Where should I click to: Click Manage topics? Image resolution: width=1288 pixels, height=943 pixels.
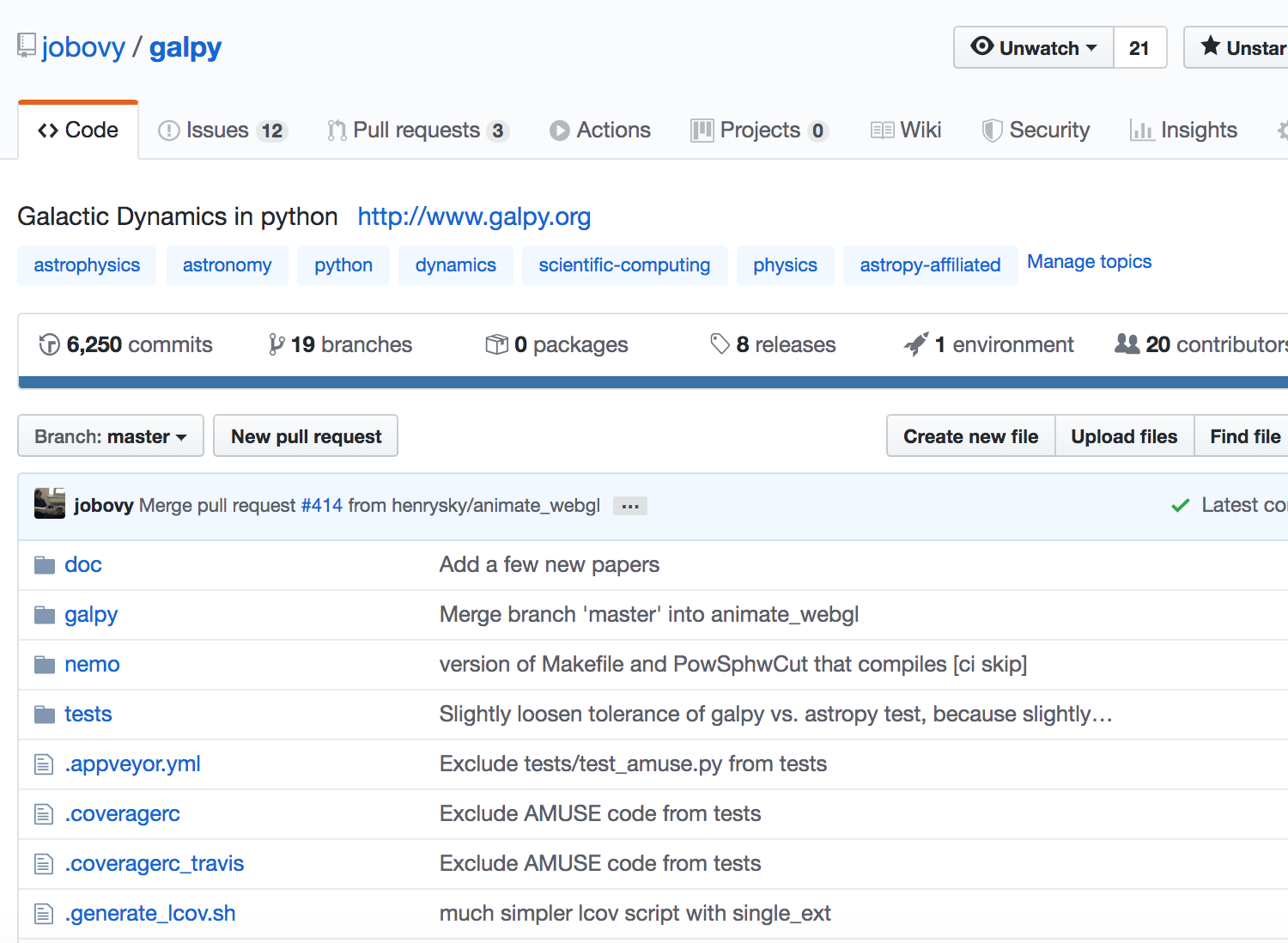(1089, 262)
